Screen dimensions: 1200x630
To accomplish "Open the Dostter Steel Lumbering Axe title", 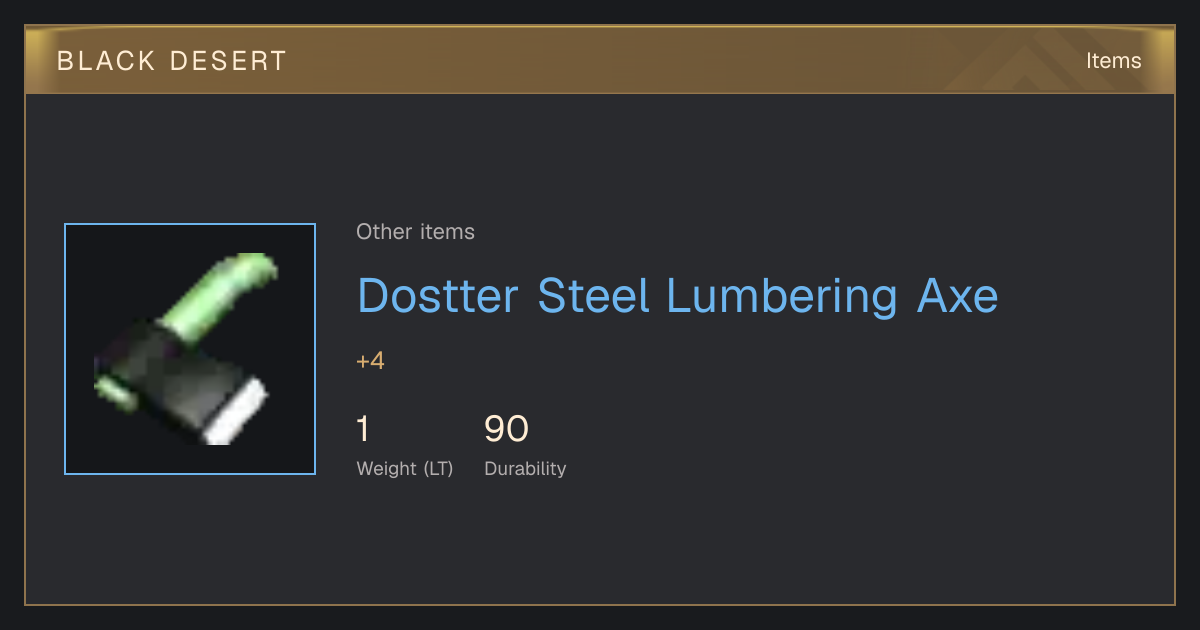I will point(677,297).
